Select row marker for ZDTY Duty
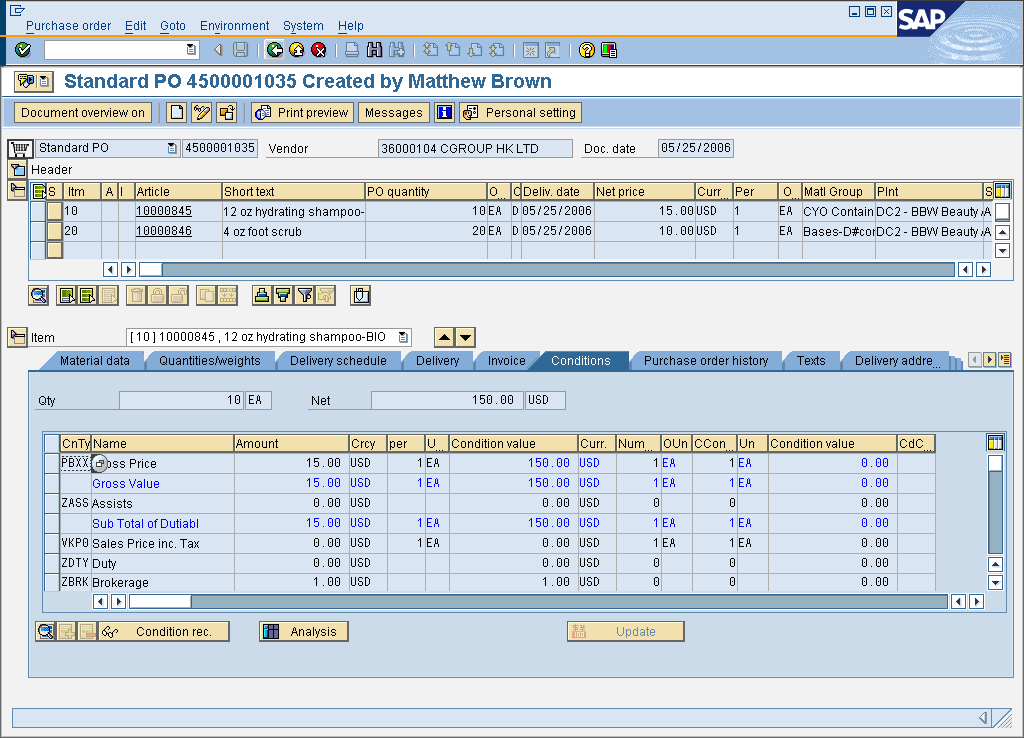This screenshot has height=738, width=1024. [52, 563]
